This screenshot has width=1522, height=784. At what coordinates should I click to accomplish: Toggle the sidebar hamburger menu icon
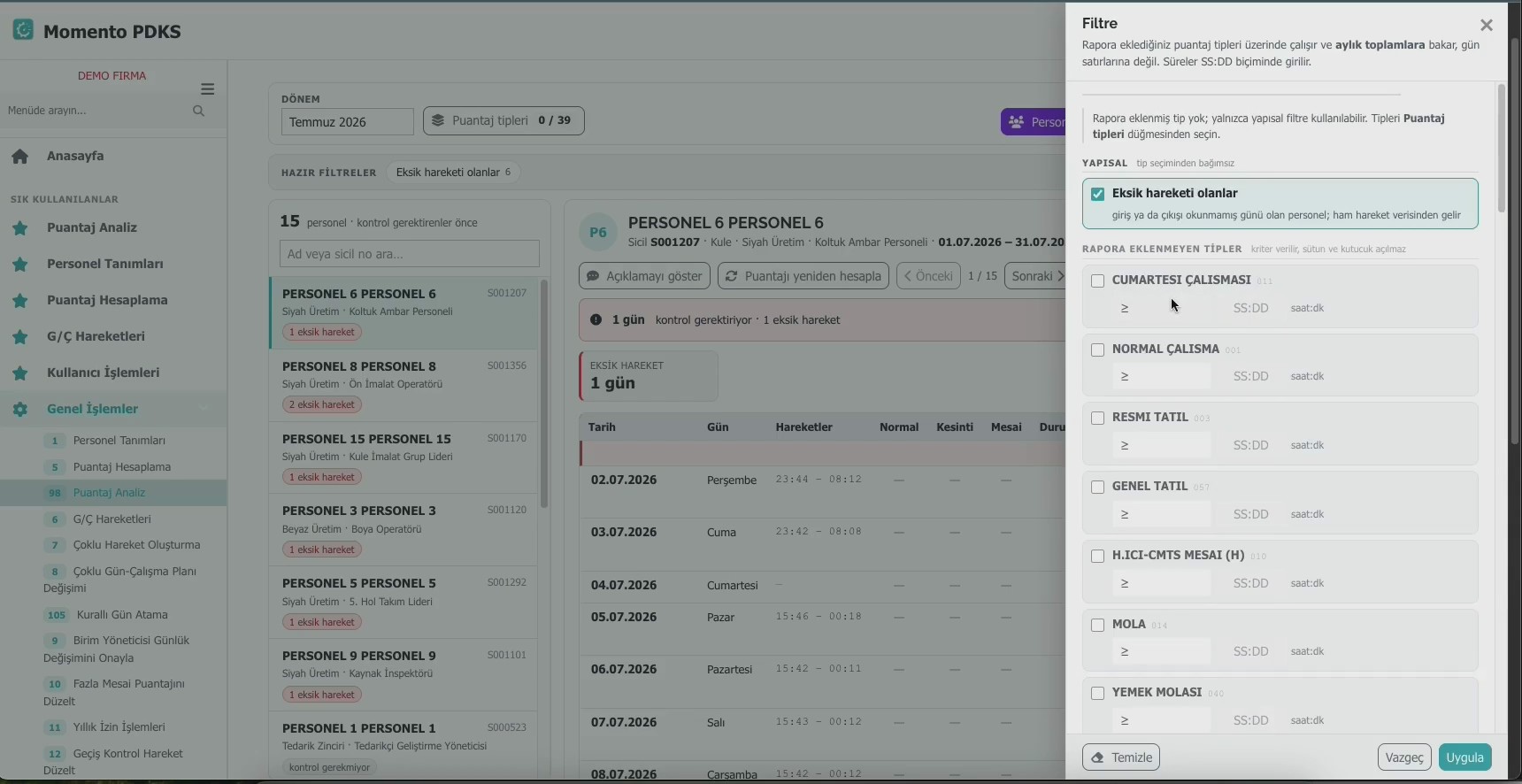coord(208,88)
